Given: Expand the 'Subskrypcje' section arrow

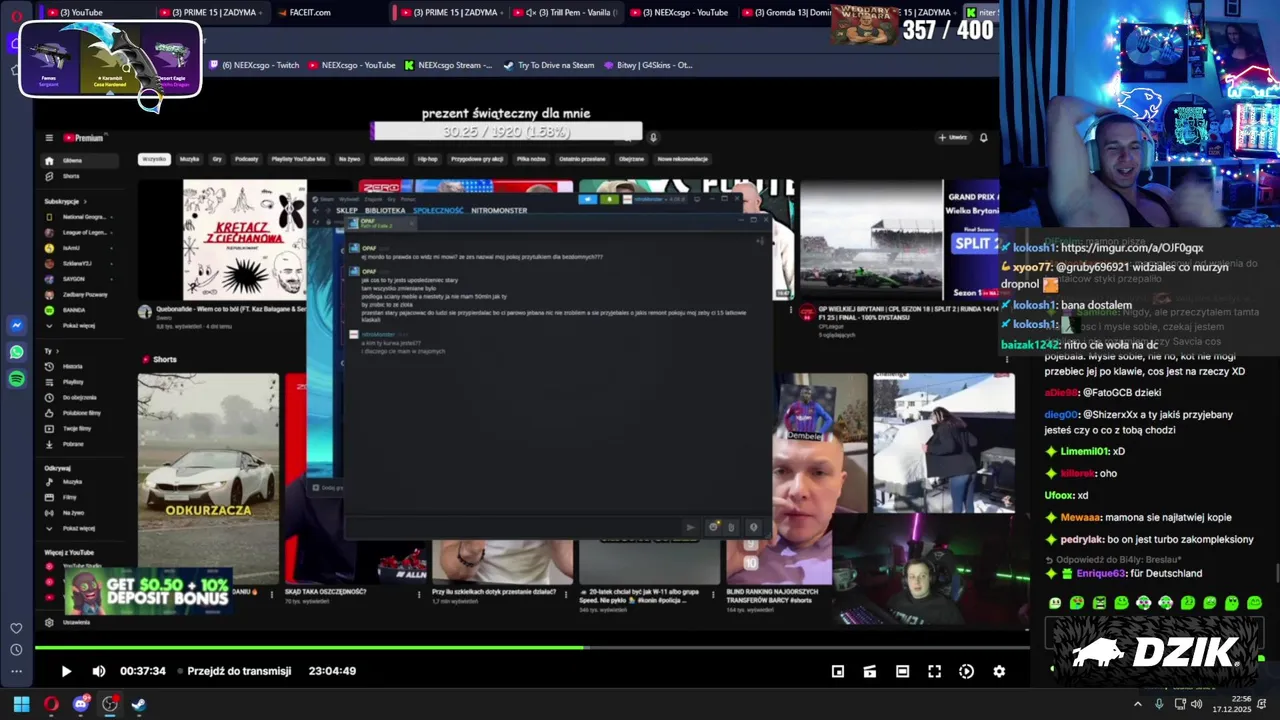Looking at the screenshot, I should (x=85, y=201).
